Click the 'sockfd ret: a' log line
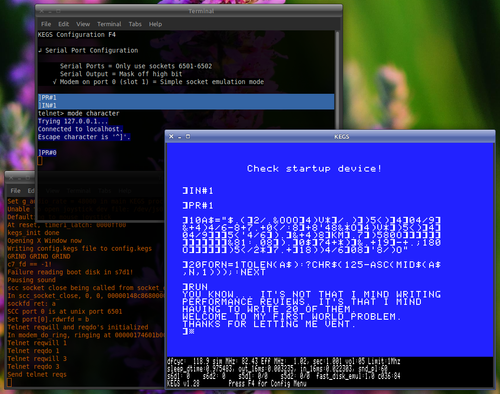The height and width of the screenshot is (394, 500). coord(31,303)
